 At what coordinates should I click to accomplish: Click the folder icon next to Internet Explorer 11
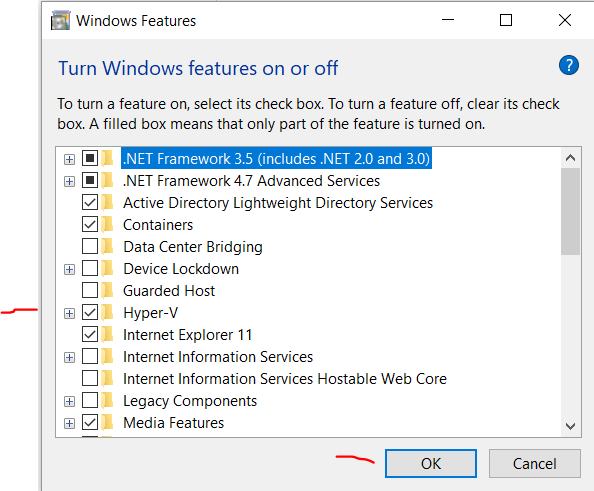coord(108,335)
